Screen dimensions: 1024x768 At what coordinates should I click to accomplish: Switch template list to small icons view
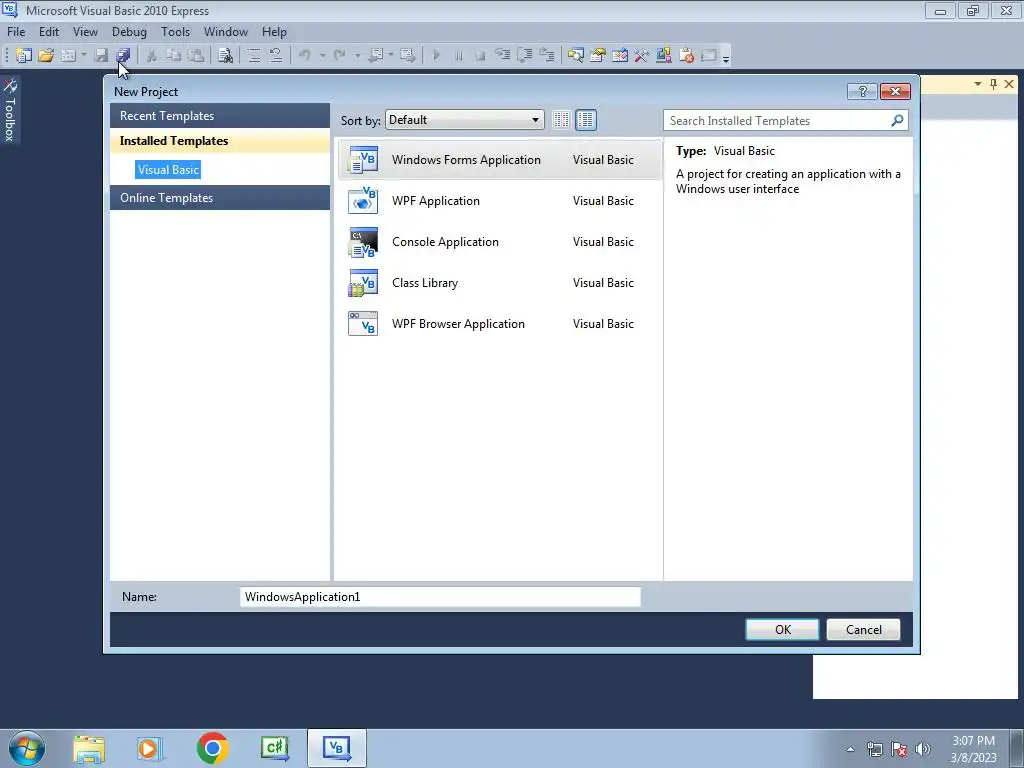coord(561,120)
